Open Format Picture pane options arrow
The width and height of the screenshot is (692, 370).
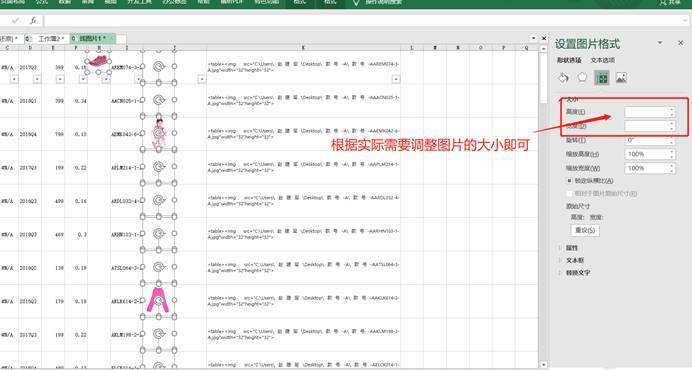(660, 43)
